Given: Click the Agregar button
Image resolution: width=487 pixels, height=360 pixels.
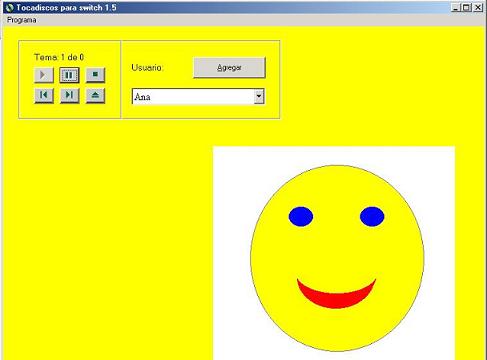Looking at the screenshot, I should [x=229, y=68].
